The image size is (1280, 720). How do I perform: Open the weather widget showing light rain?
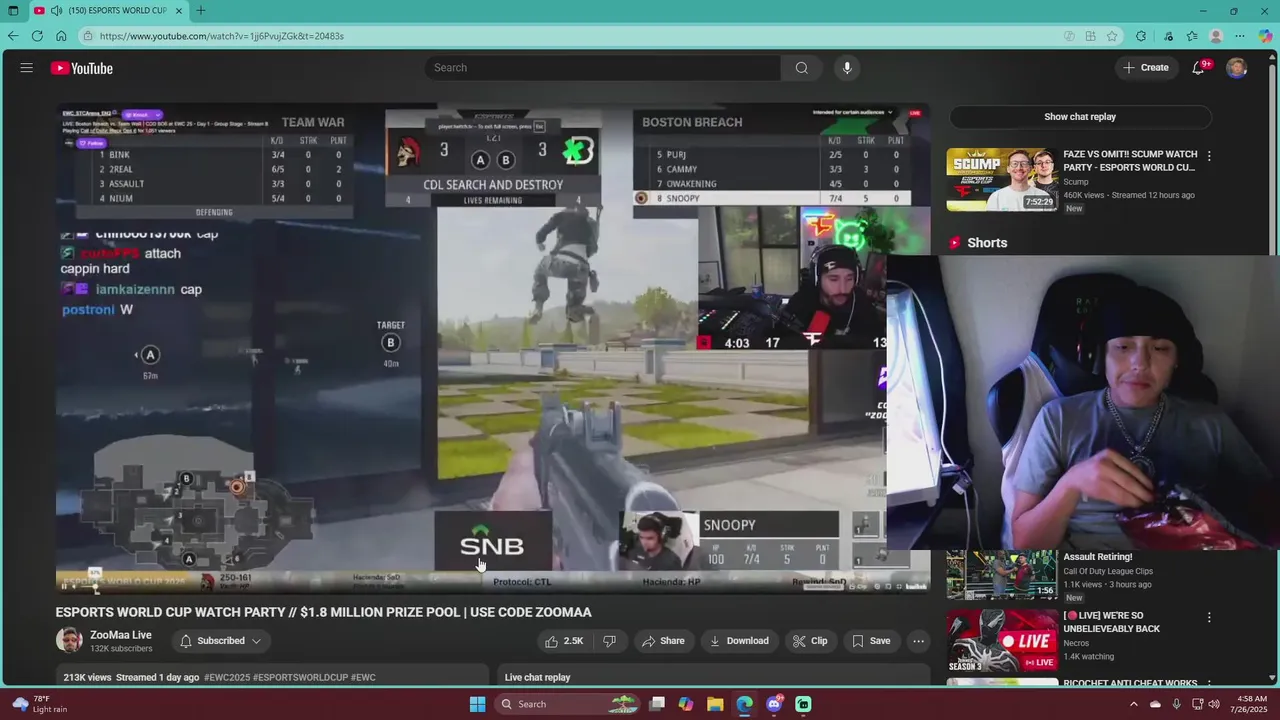(40, 704)
